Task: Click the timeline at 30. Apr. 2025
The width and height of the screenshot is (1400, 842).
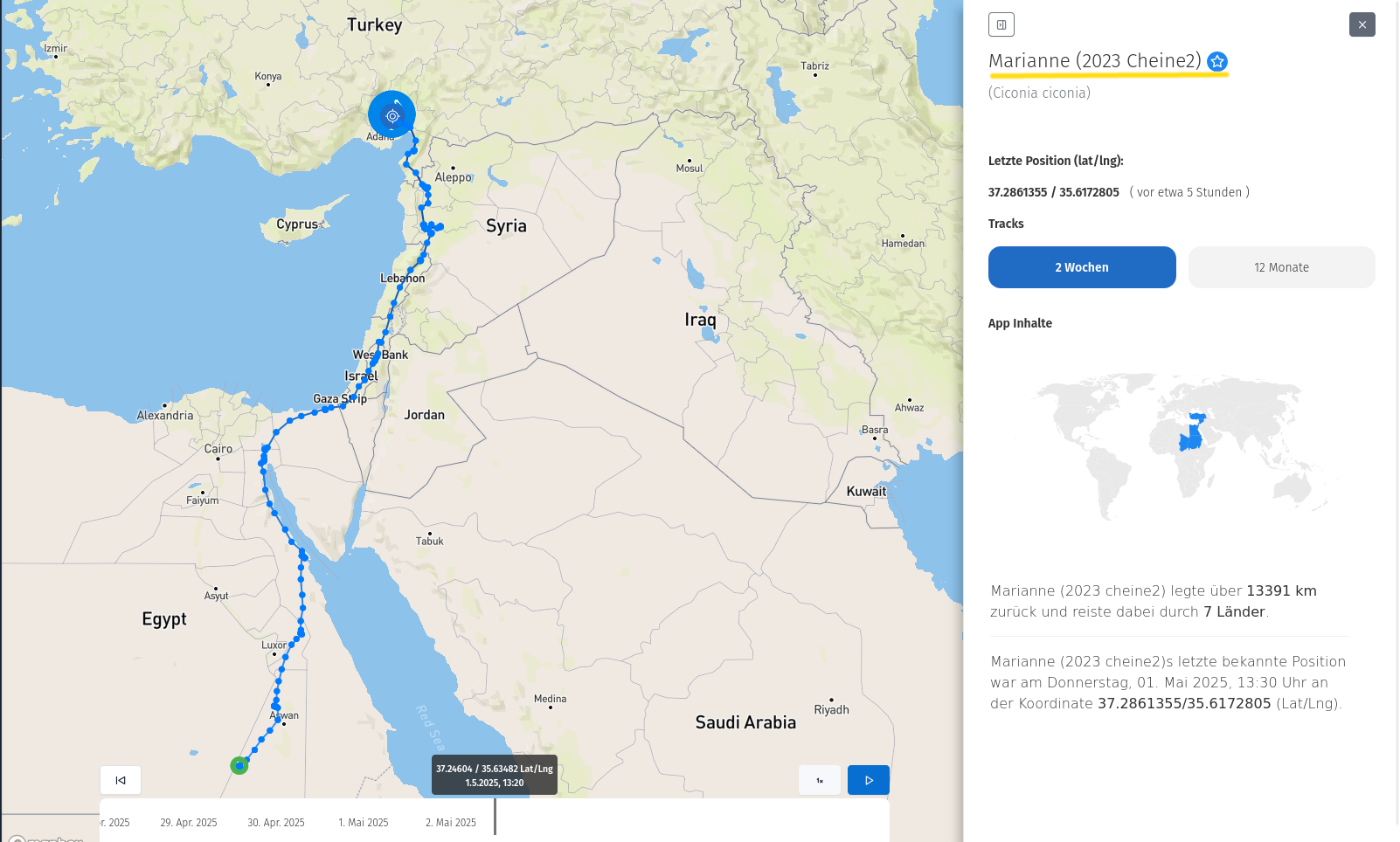Action: pyautogui.click(x=276, y=823)
